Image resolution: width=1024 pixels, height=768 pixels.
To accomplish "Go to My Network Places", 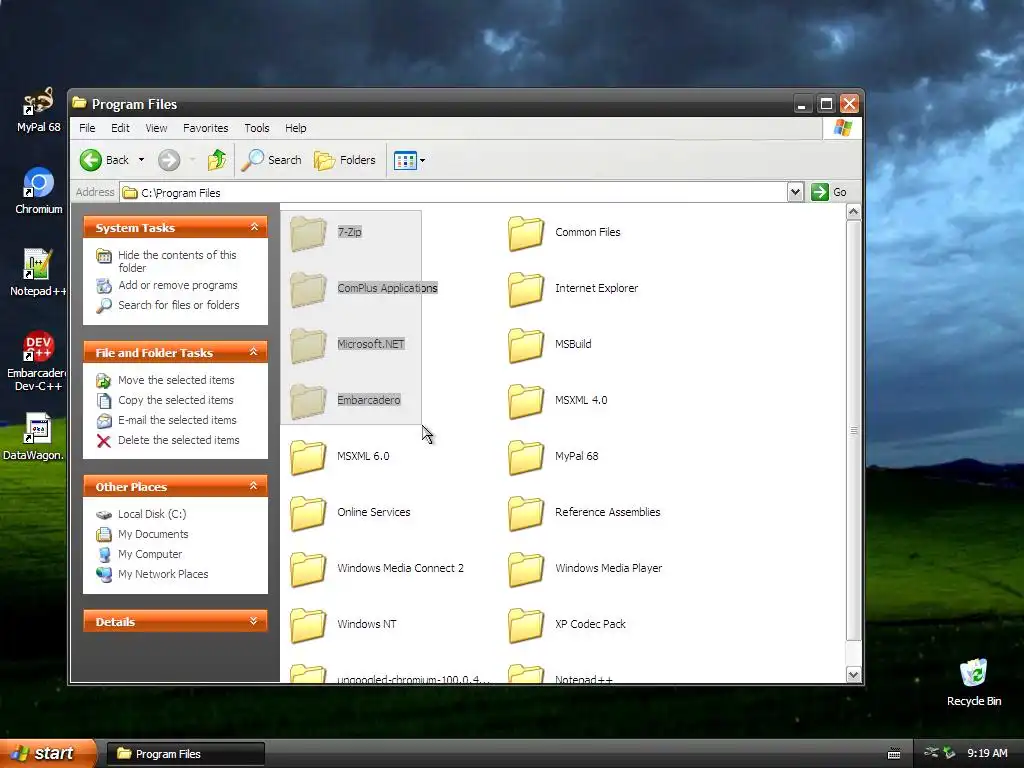I will [x=163, y=574].
